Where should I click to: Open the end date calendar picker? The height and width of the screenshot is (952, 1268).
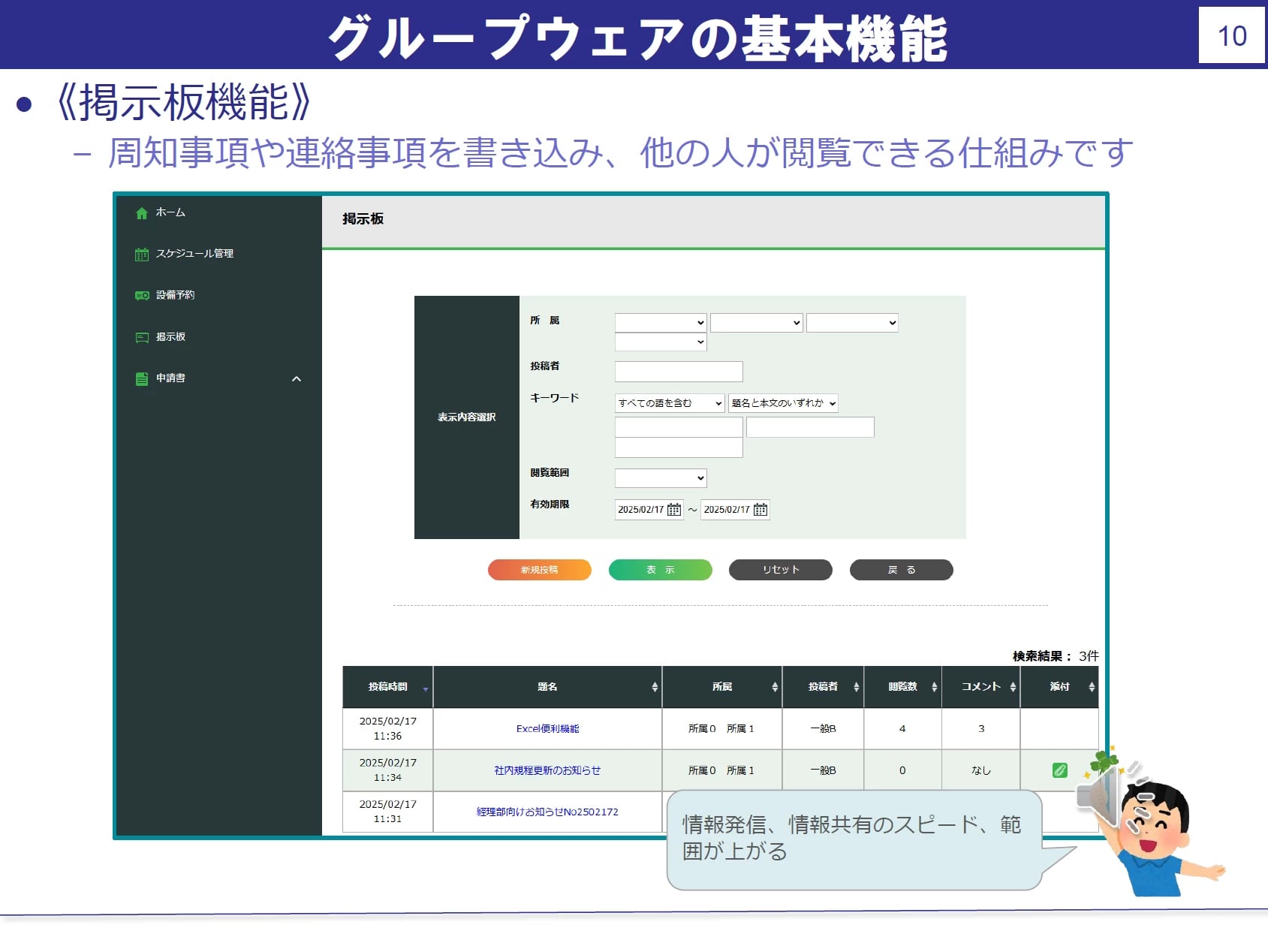click(760, 510)
